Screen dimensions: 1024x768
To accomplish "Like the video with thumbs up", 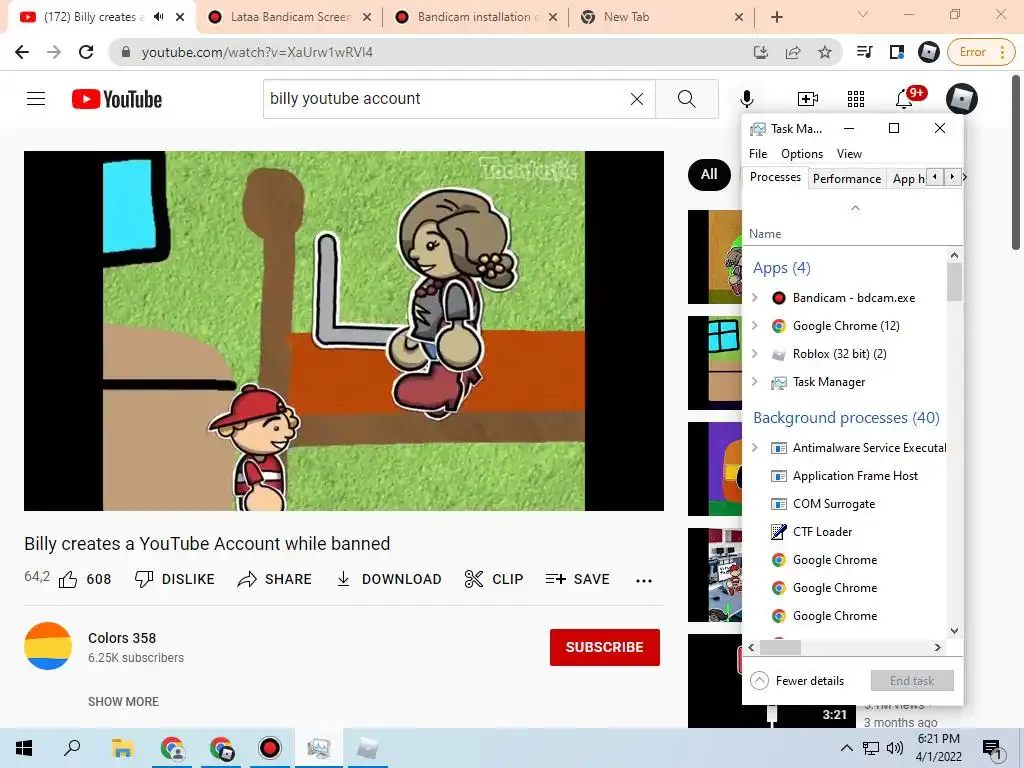I will (x=68, y=579).
